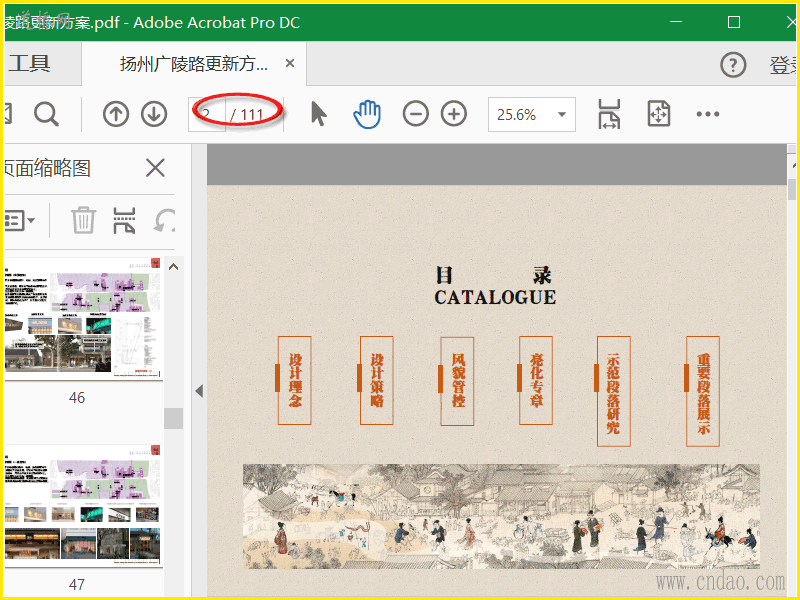800x600 pixels.
Task: Zoom in with the plus button
Action: tap(454, 113)
